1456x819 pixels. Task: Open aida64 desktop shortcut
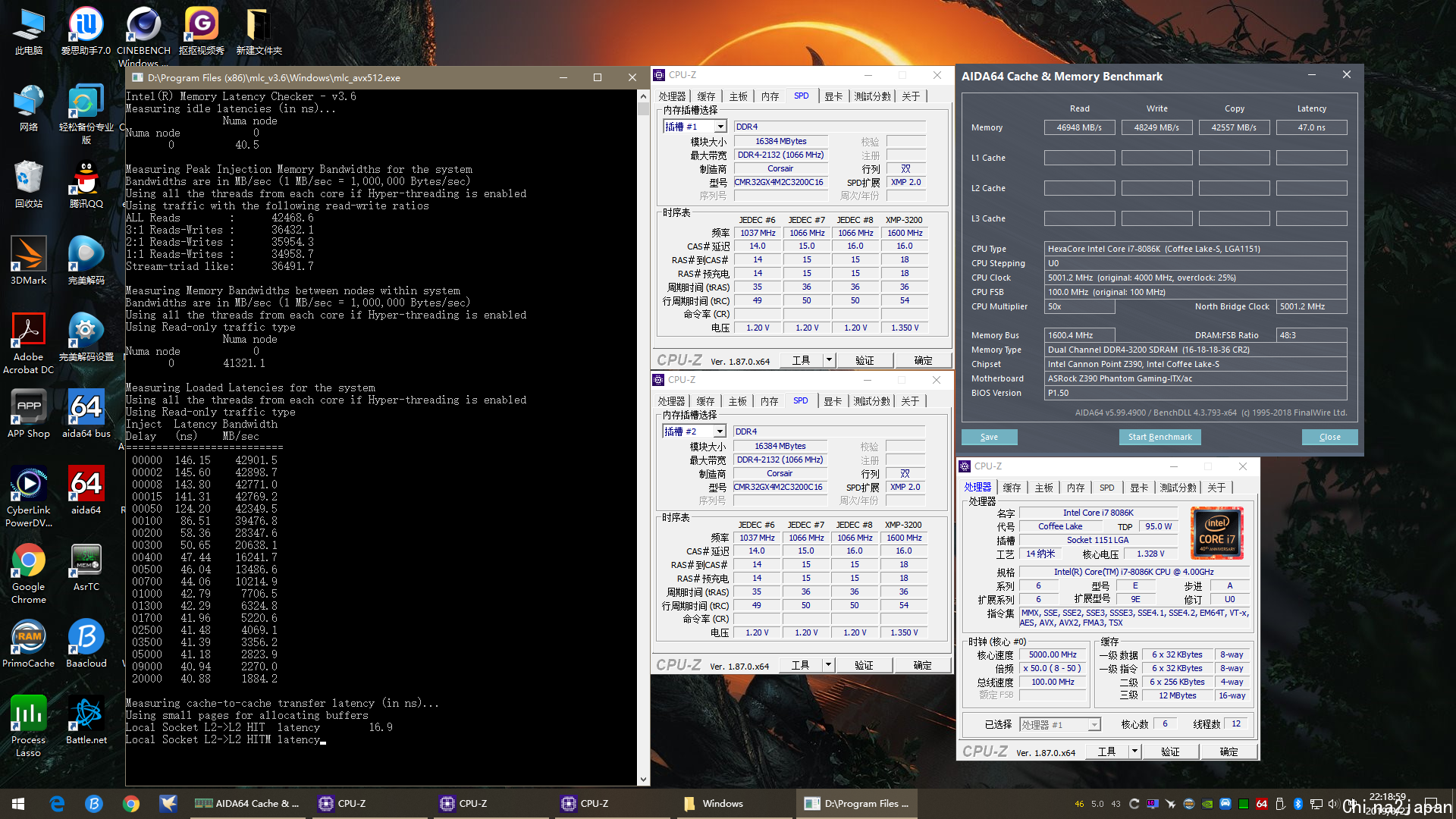pyautogui.click(x=86, y=491)
